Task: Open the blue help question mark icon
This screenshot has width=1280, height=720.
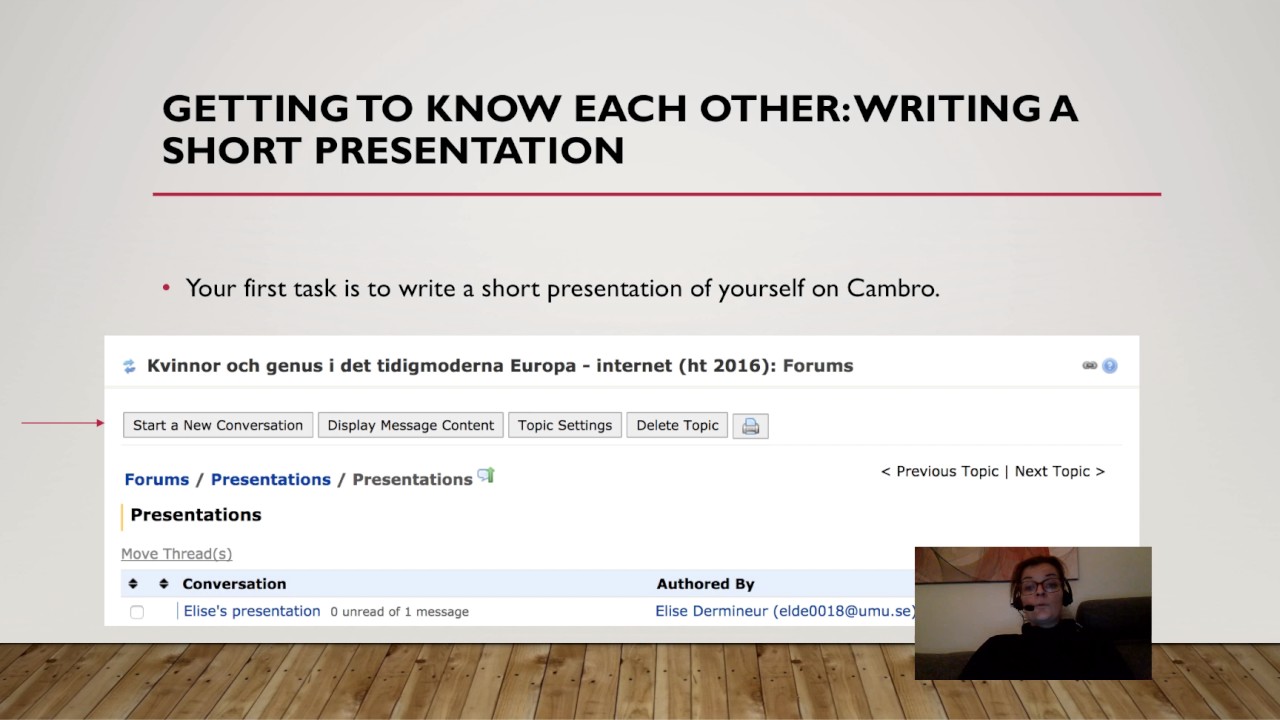Action: click(x=1110, y=366)
